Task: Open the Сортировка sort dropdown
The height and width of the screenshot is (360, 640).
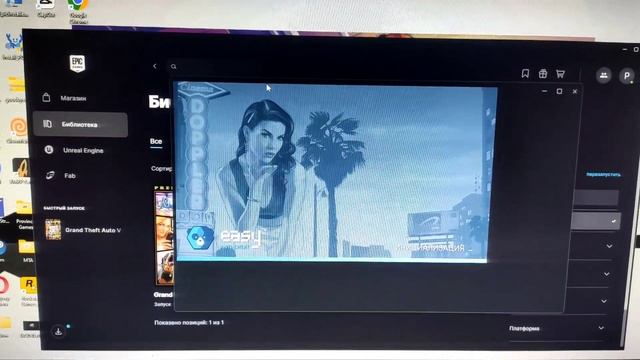Action: tap(162, 169)
